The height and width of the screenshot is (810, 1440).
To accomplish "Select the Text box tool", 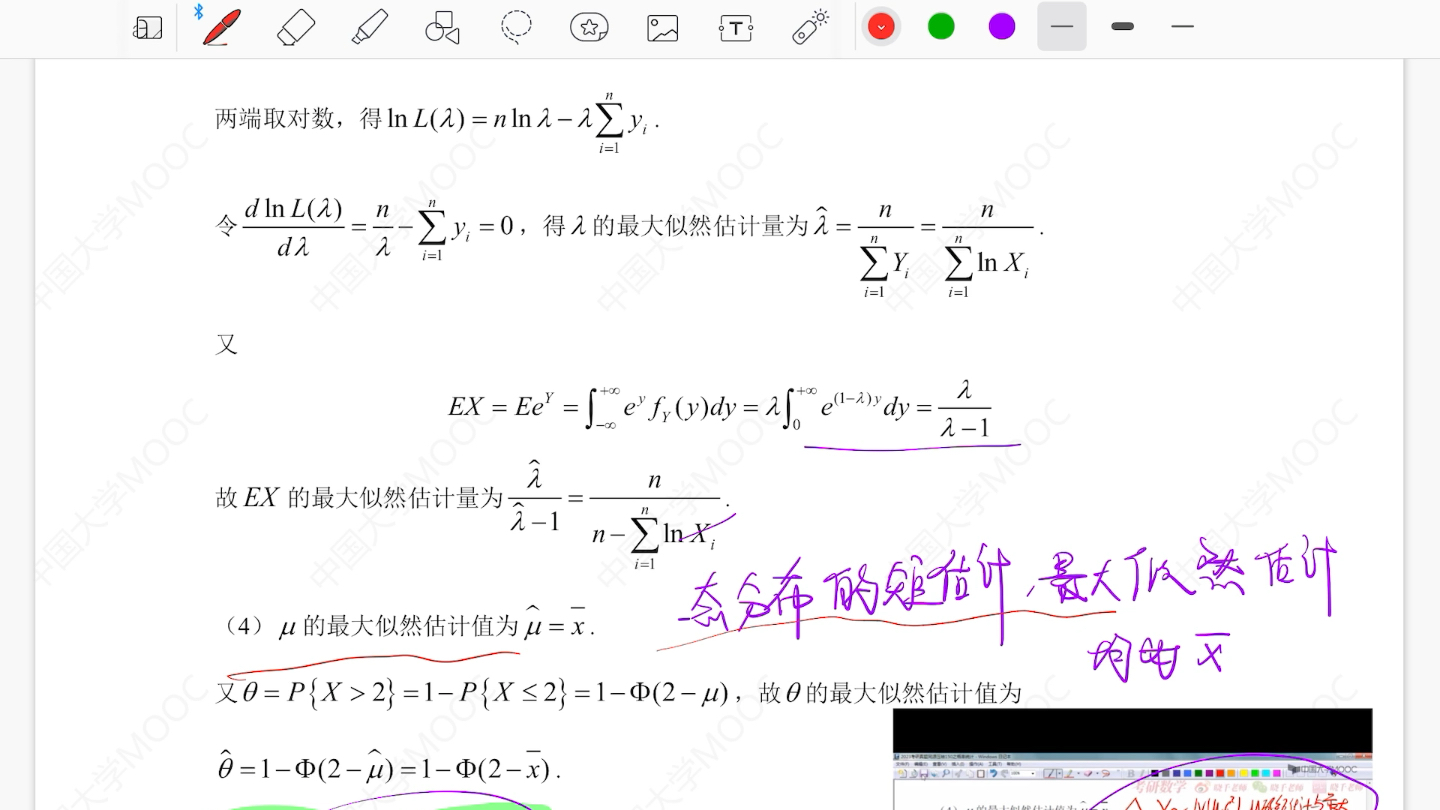I will point(736,28).
